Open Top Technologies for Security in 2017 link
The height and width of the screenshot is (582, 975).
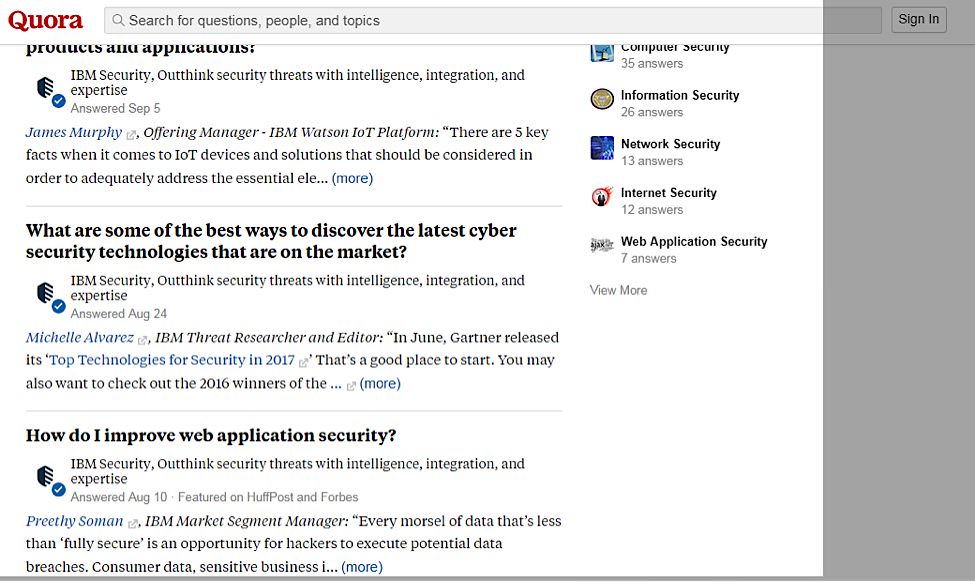(172, 360)
